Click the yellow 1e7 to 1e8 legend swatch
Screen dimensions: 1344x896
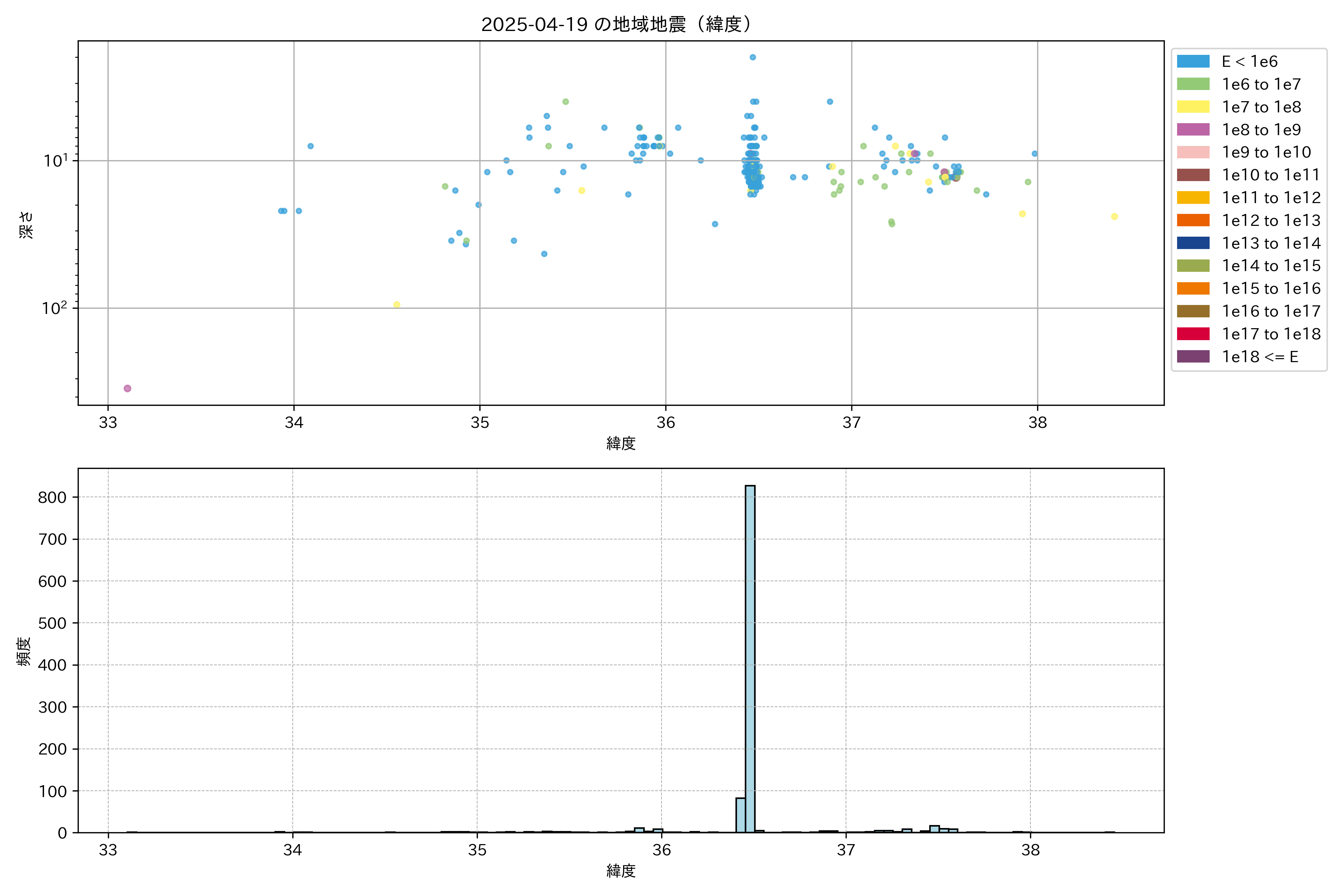click(x=1192, y=107)
